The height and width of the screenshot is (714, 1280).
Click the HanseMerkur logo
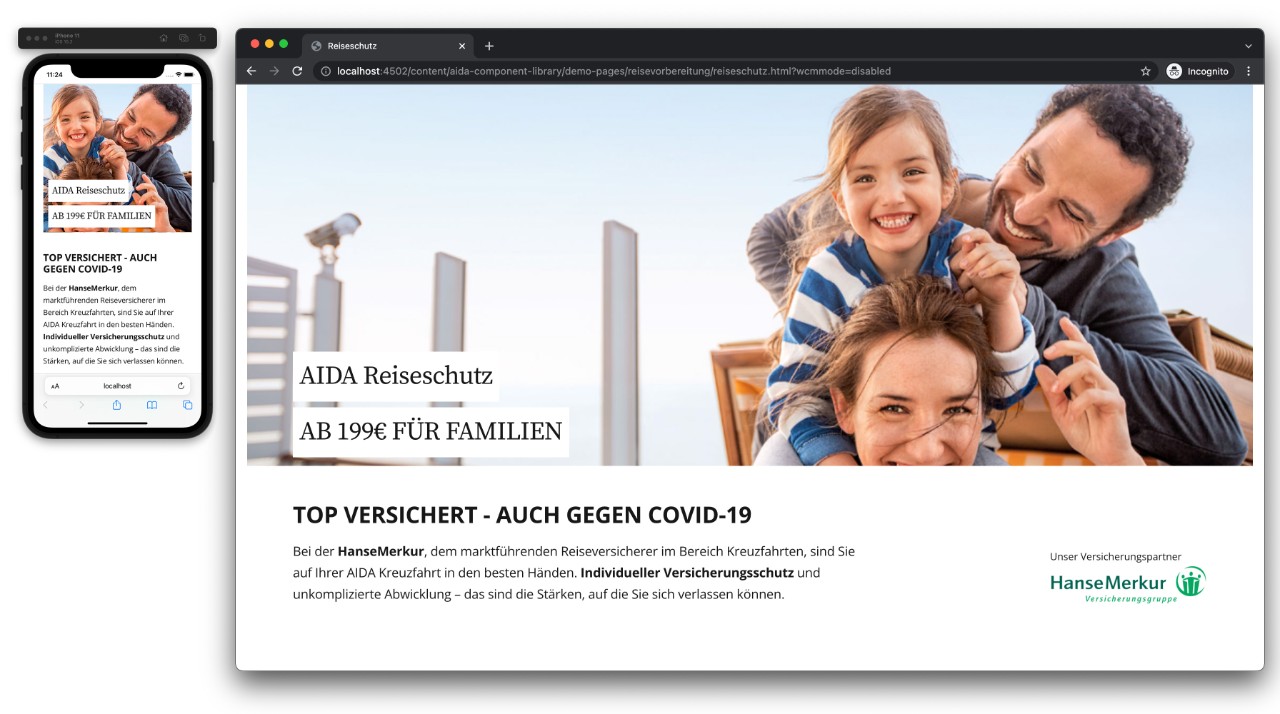pyautogui.click(x=1127, y=584)
